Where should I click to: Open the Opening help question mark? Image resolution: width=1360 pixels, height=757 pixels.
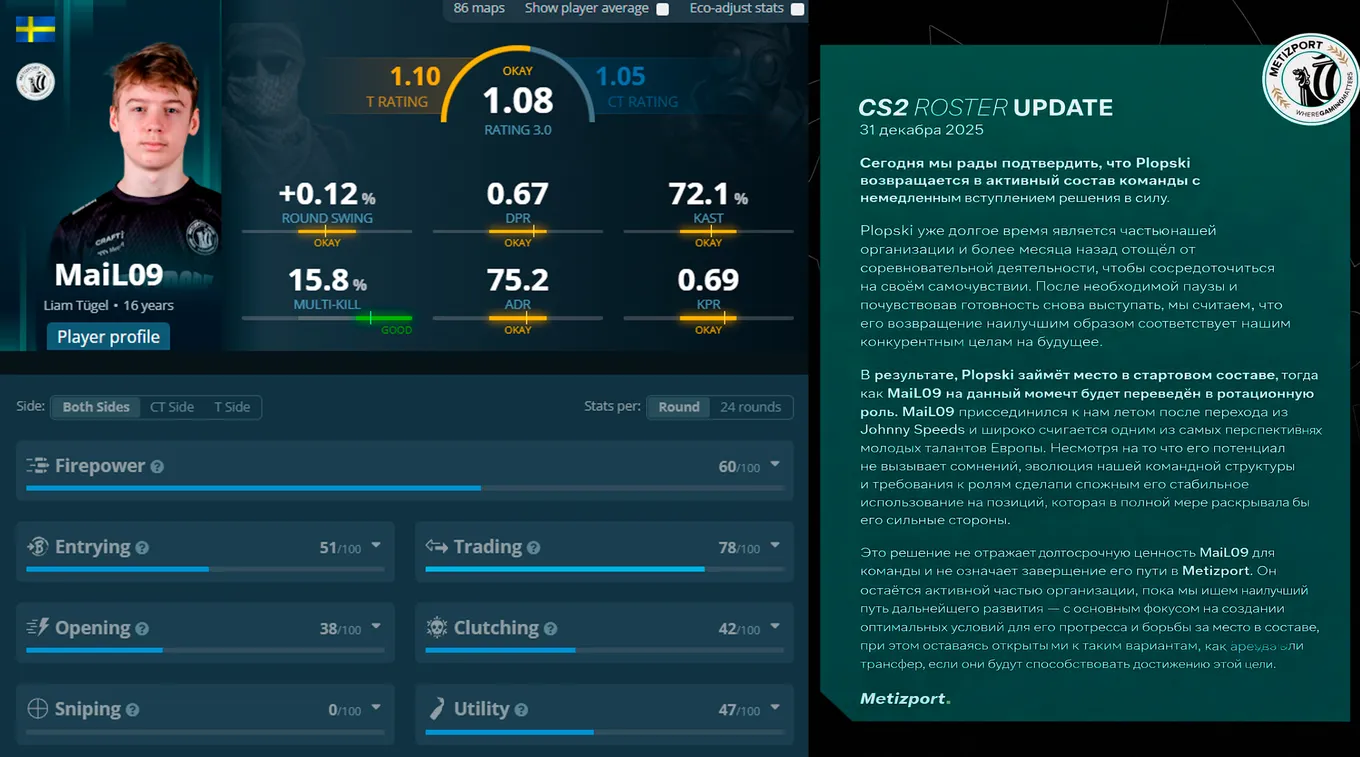coord(142,629)
